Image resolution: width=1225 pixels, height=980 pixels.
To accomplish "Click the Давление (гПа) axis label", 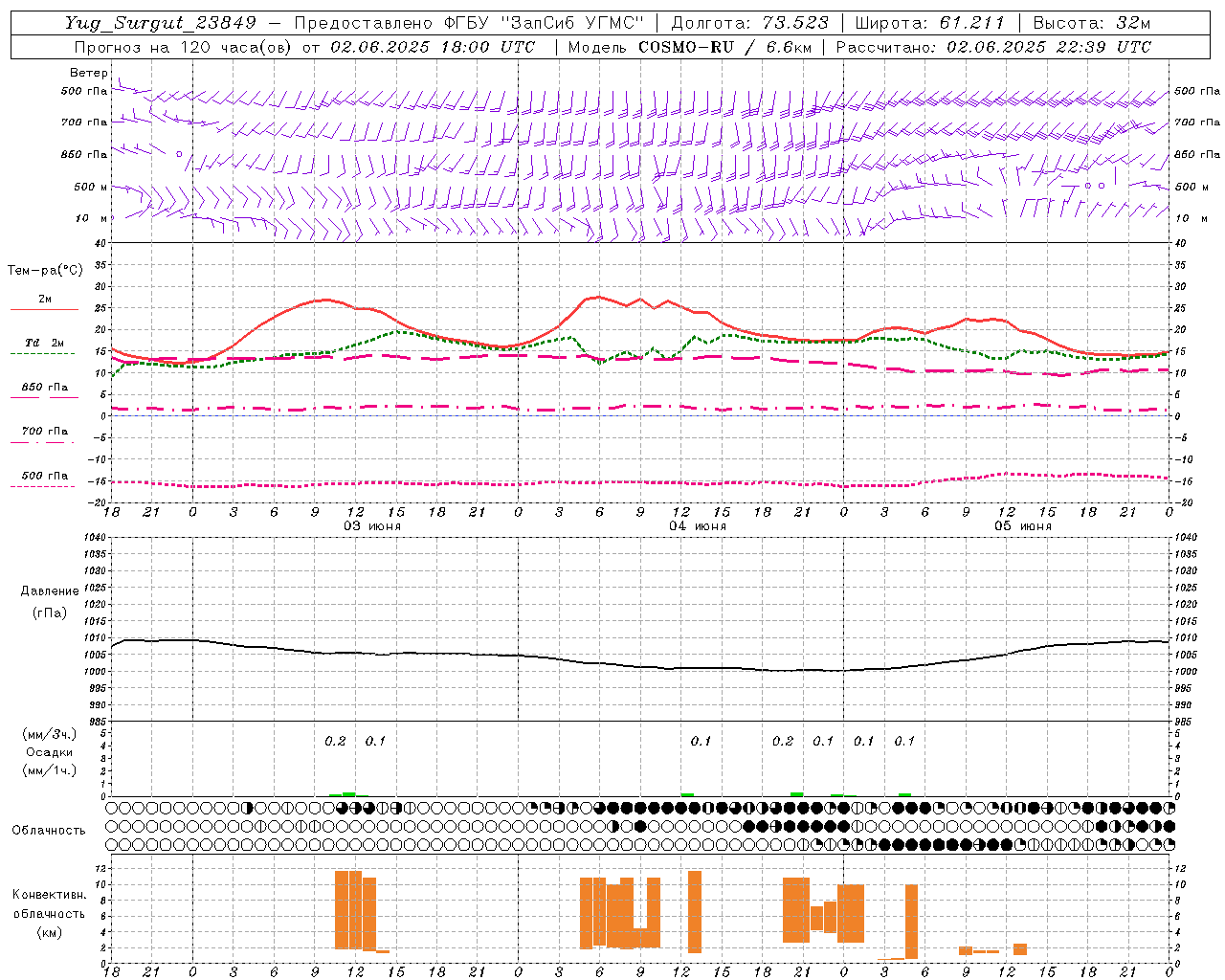I will pos(50,602).
